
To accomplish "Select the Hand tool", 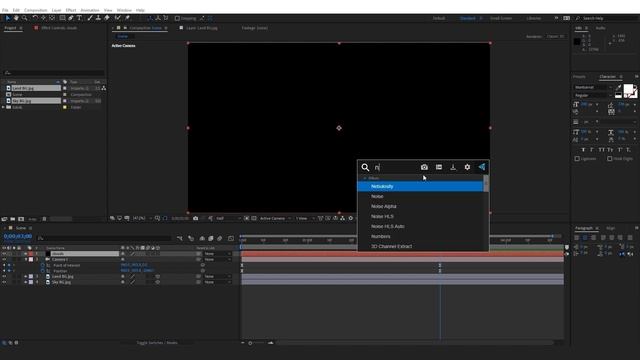I will click(x=16, y=18).
